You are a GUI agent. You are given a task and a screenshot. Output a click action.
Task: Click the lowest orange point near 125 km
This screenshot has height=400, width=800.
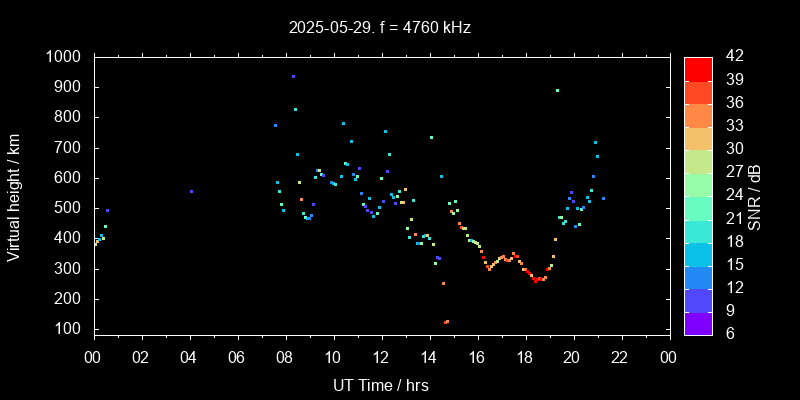click(x=446, y=322)
